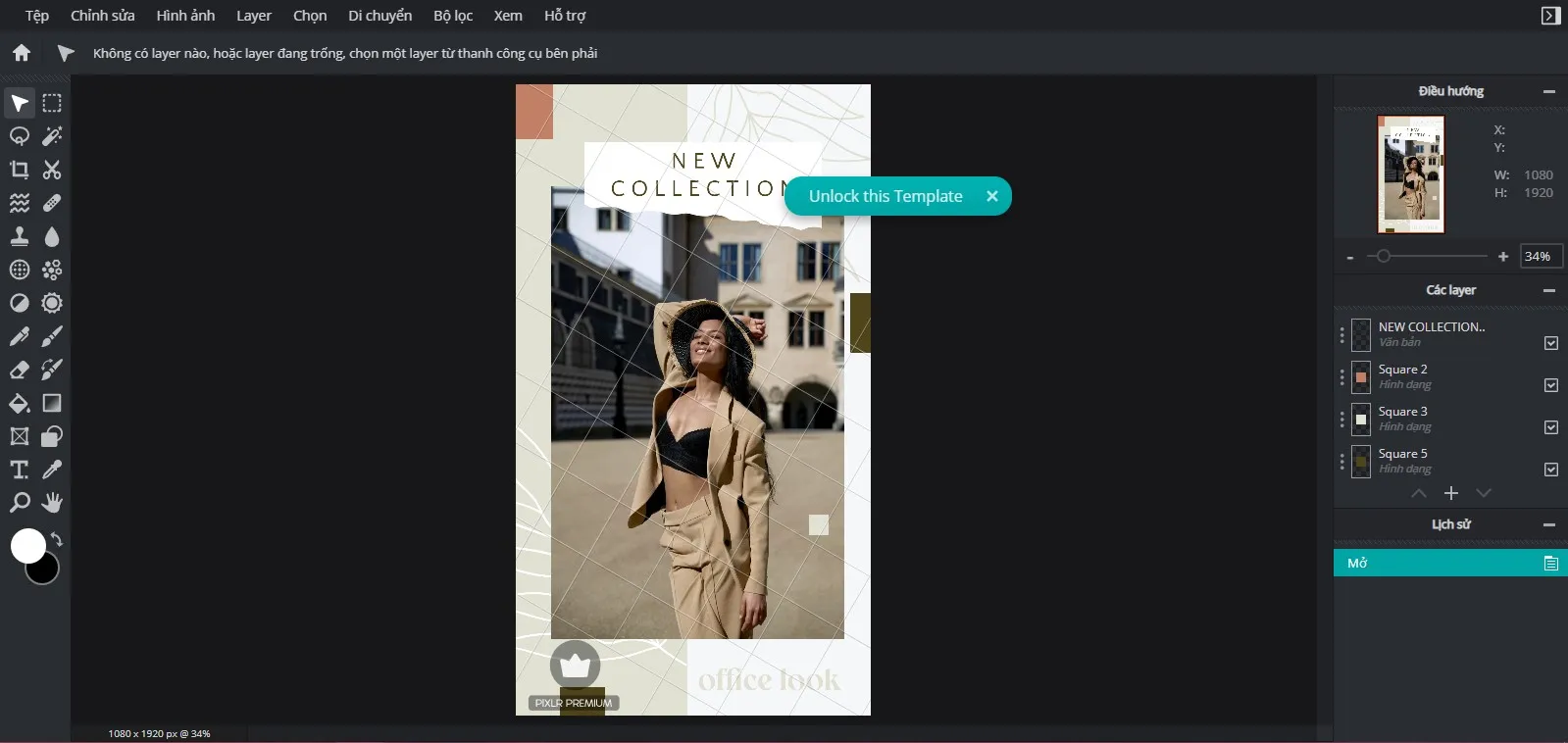Viewport: 1568px width, 743px height.
Task: Add a new layer with plus button
Action: (1451, 493)
